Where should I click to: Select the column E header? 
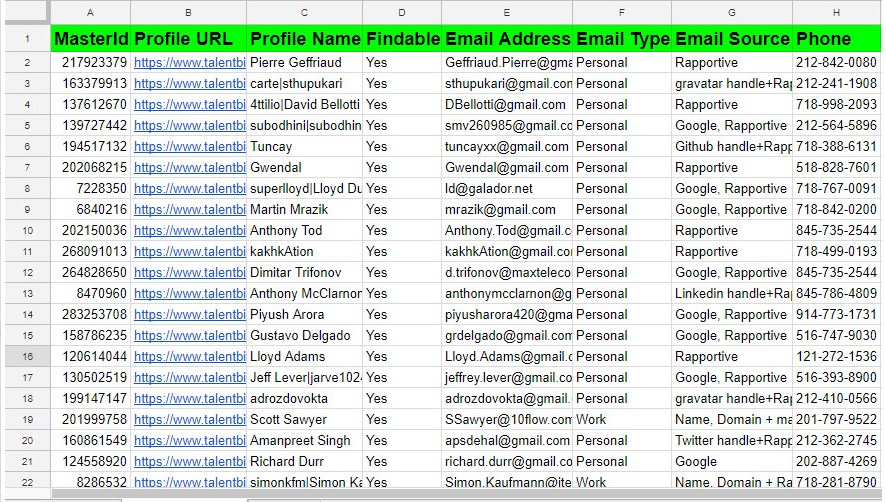(x=507, y=12)
